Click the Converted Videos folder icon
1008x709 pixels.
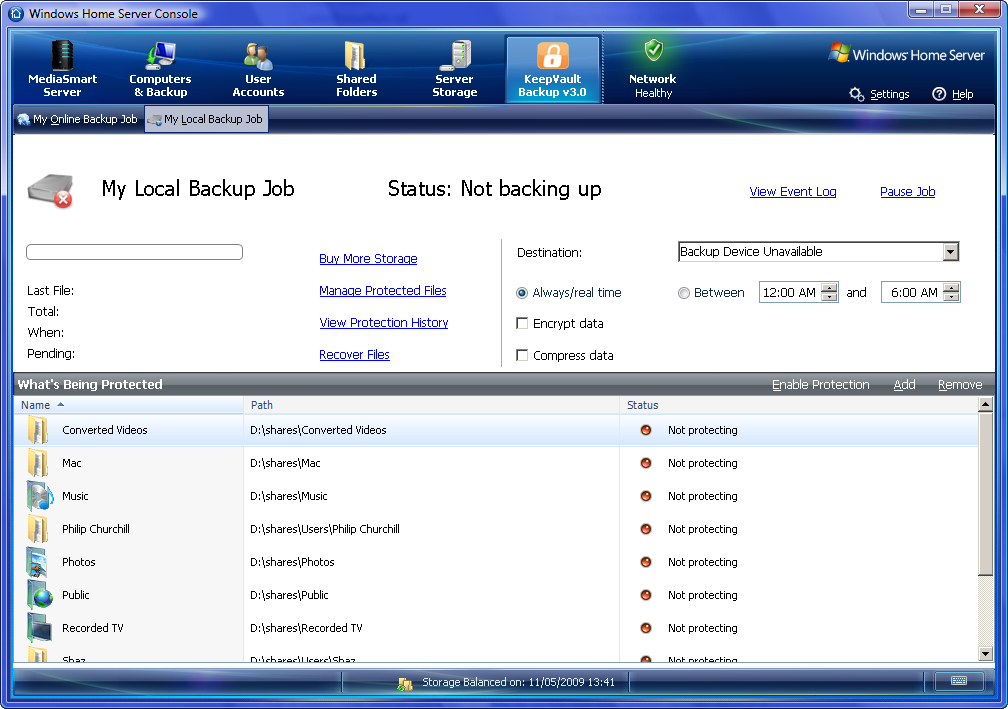[x=37, y=430]
